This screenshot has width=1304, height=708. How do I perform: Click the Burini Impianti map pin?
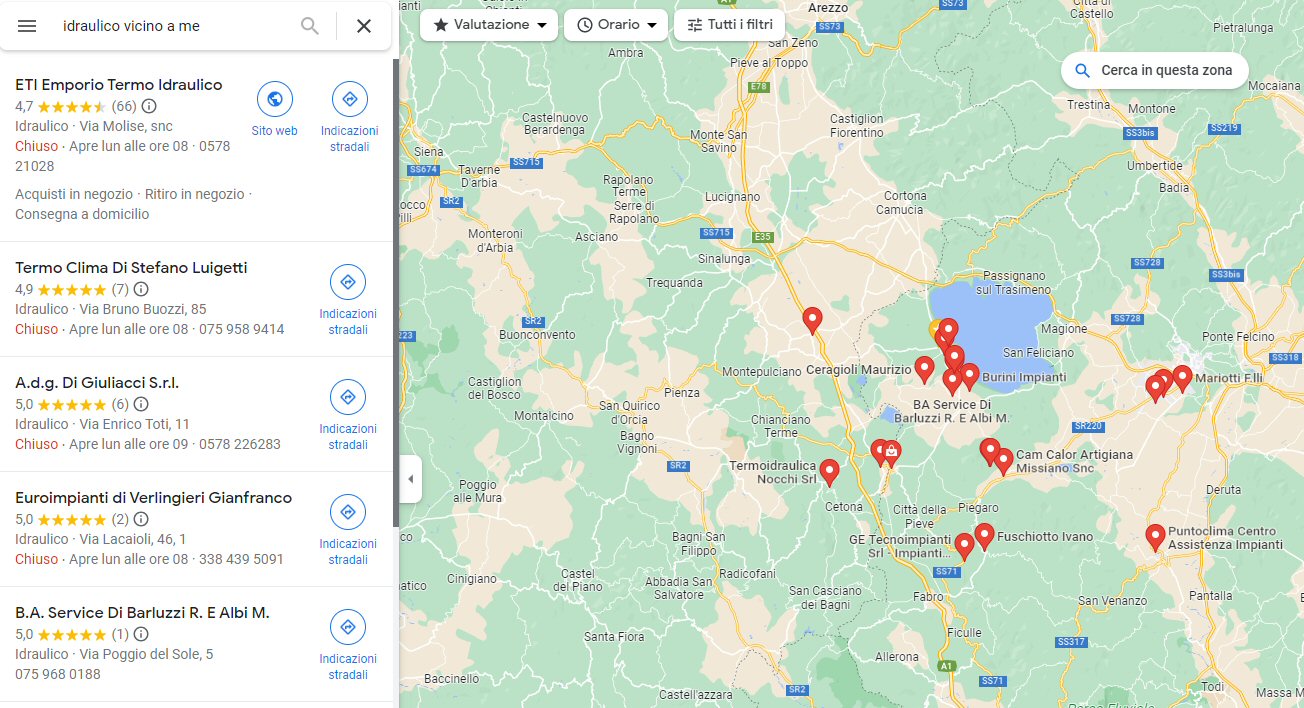coord(969,375)
